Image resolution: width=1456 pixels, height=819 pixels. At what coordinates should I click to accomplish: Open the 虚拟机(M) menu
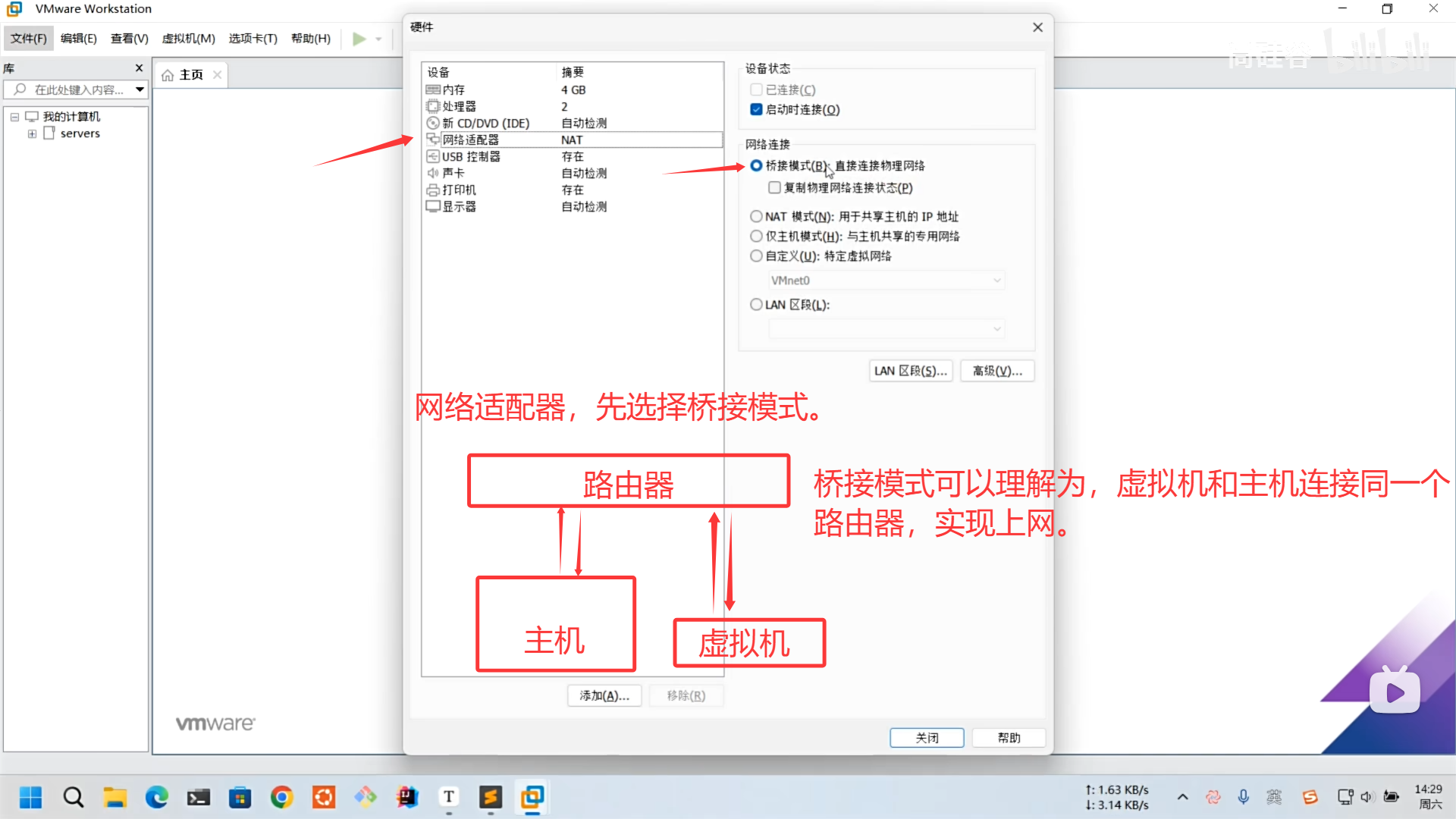click(188, 39)
